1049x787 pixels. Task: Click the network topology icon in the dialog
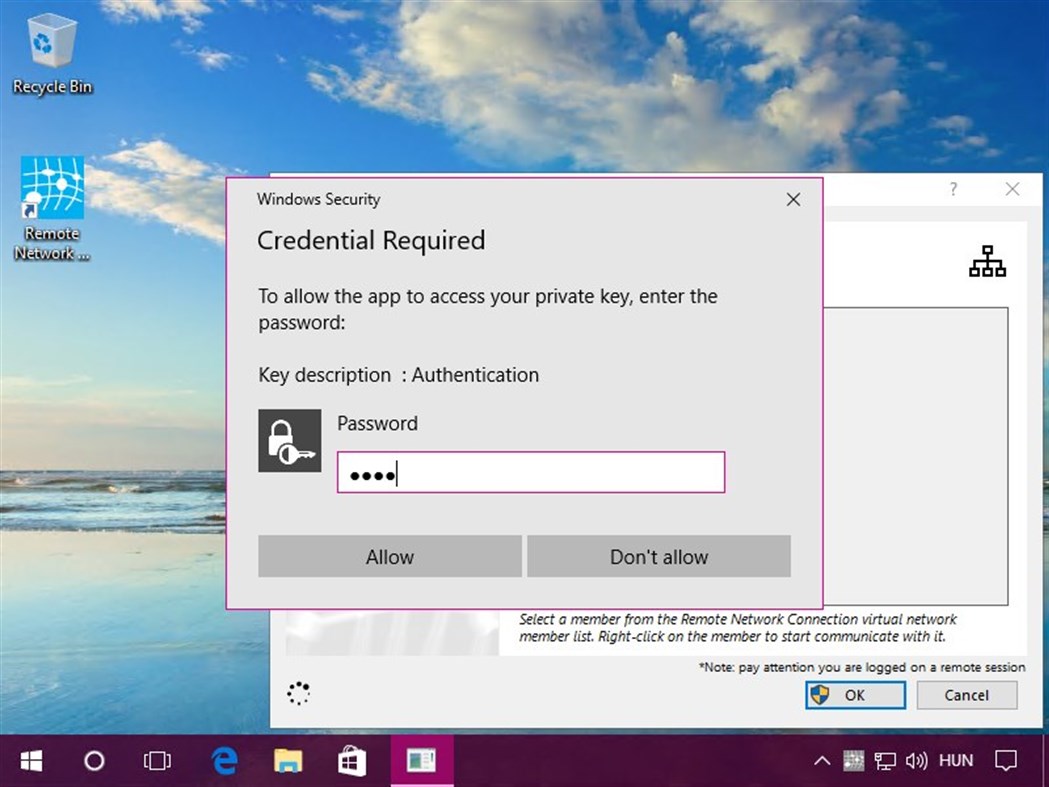click(x=987, y=261)
